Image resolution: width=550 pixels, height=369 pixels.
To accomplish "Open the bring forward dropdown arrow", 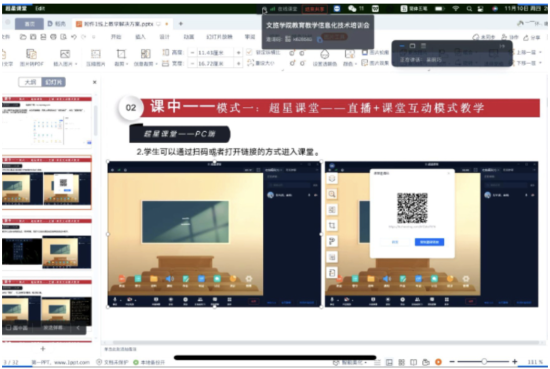I will [541, 52].
